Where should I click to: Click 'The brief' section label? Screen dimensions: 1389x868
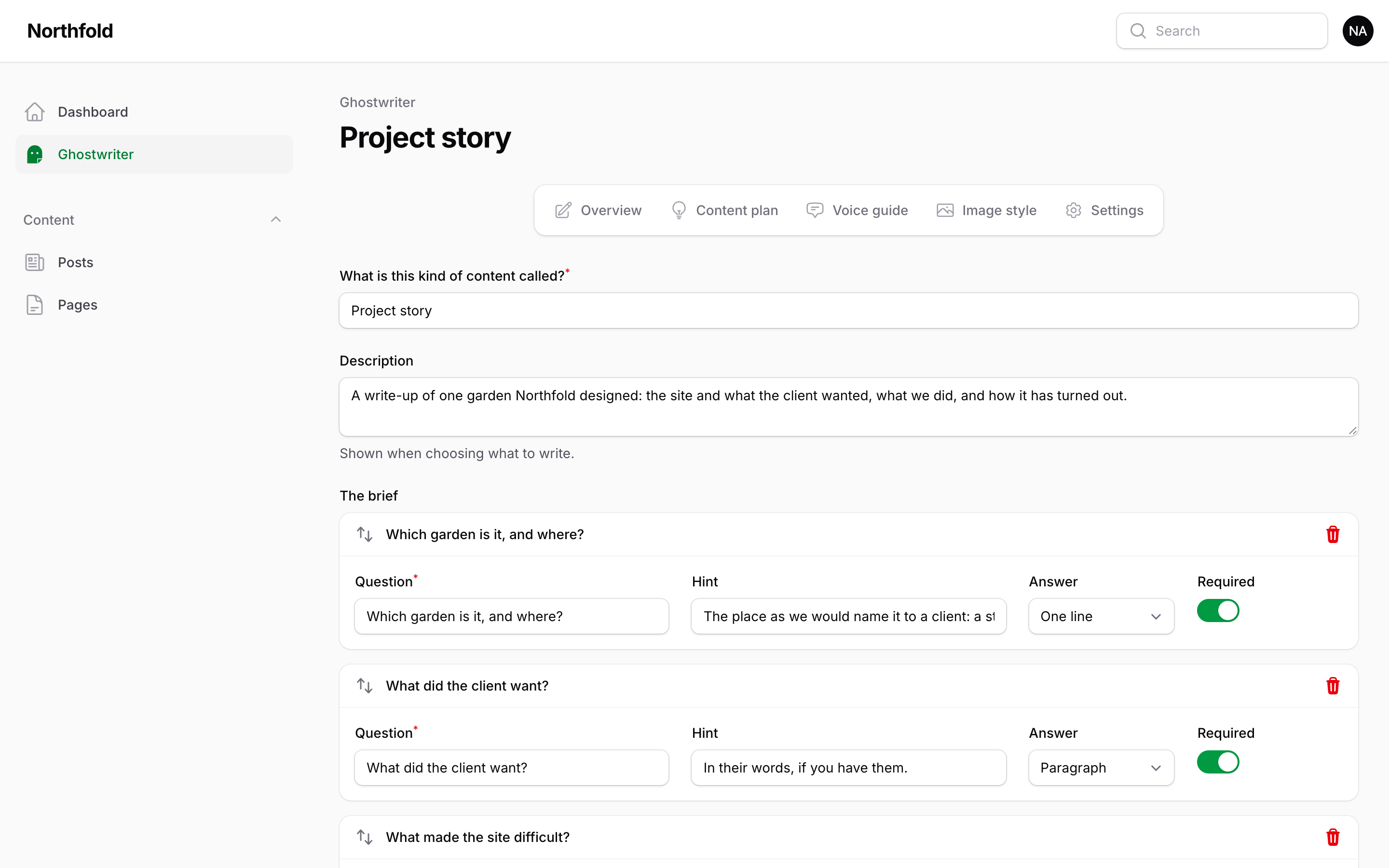(368, 495)
